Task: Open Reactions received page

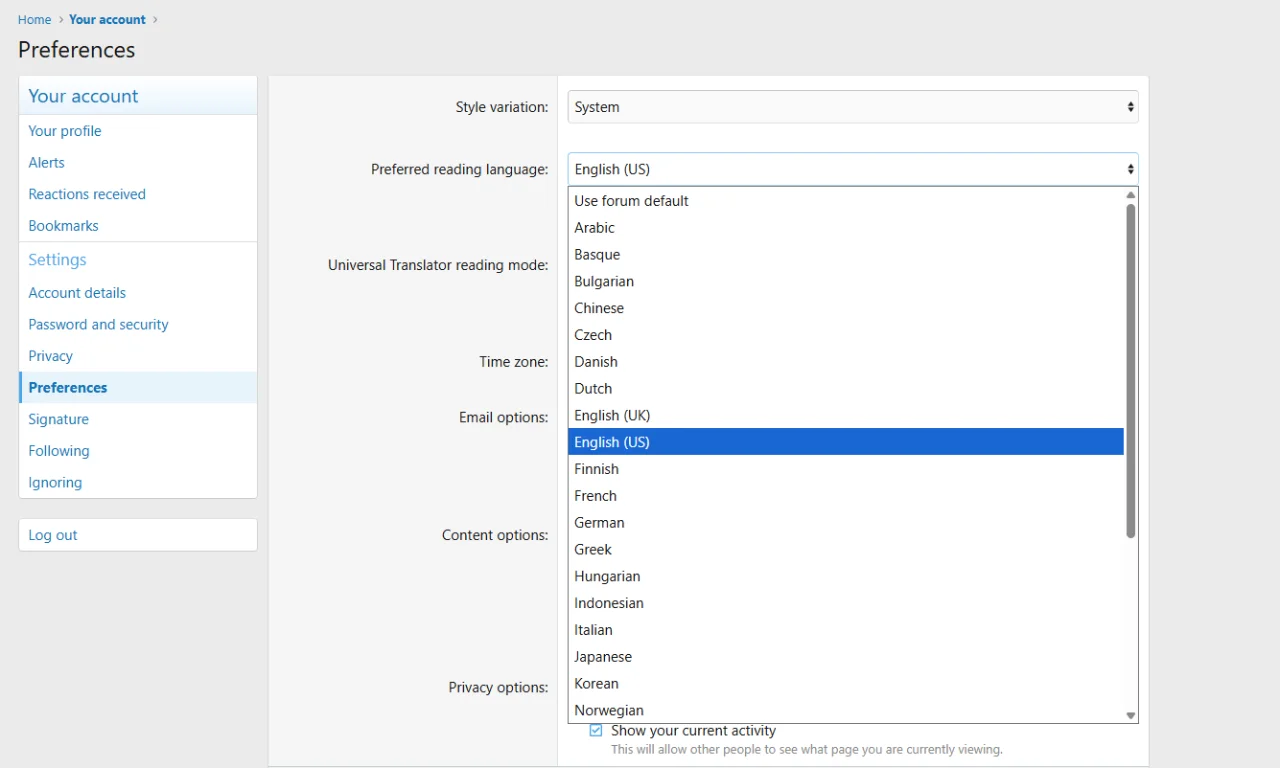Action: pos(138,194)
